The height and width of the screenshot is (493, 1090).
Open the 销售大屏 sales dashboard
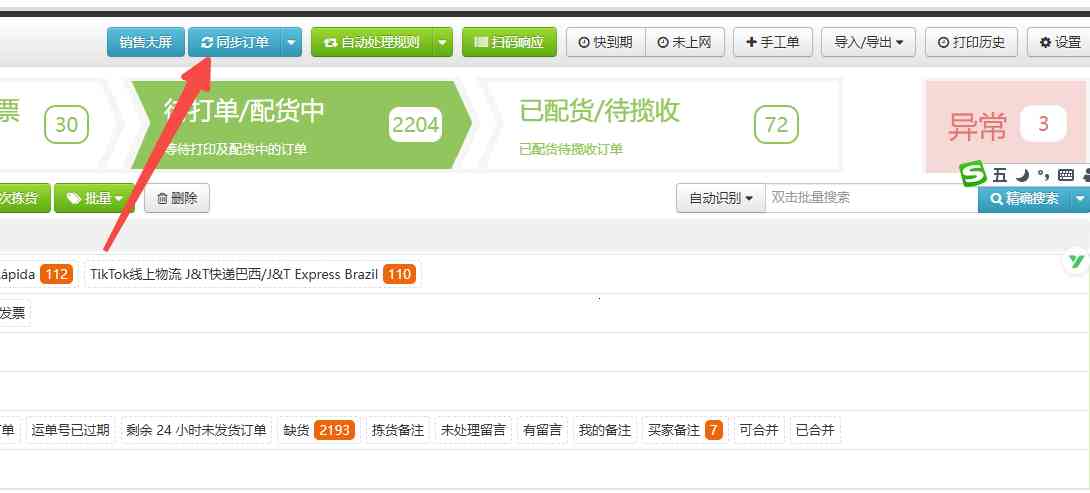coord(145,42)
